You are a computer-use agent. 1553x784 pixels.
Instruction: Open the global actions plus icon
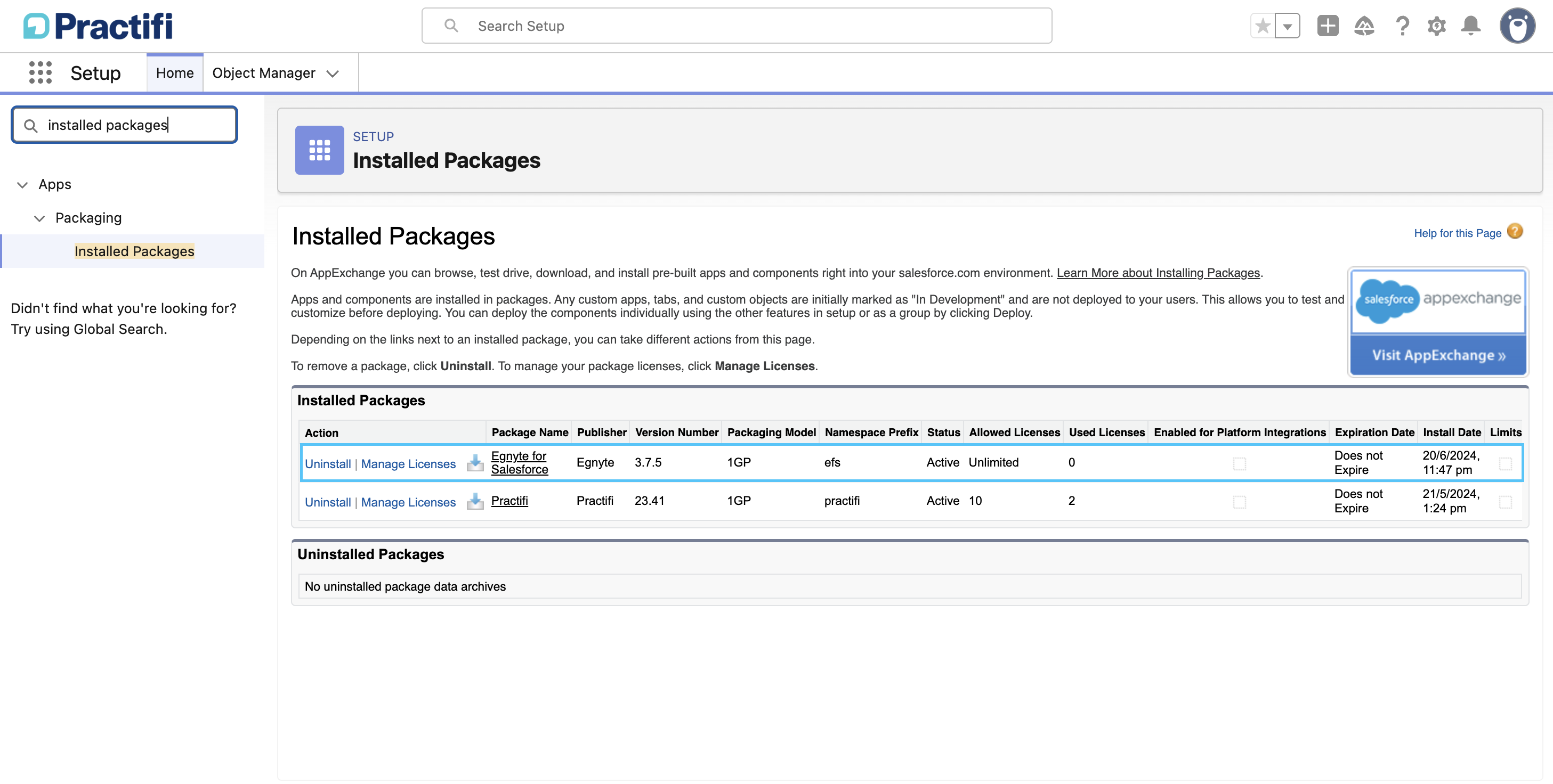click(x=1328, y=26)
